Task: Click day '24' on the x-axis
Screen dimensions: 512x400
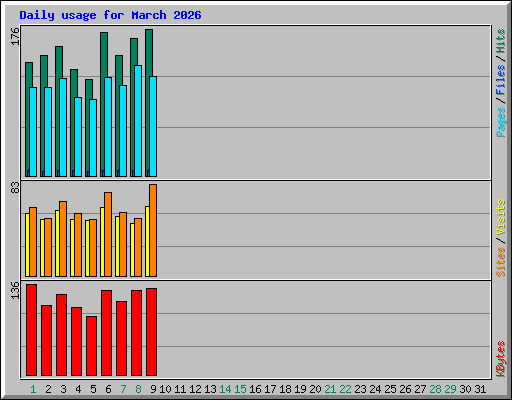Action: (x=375, y=389)
